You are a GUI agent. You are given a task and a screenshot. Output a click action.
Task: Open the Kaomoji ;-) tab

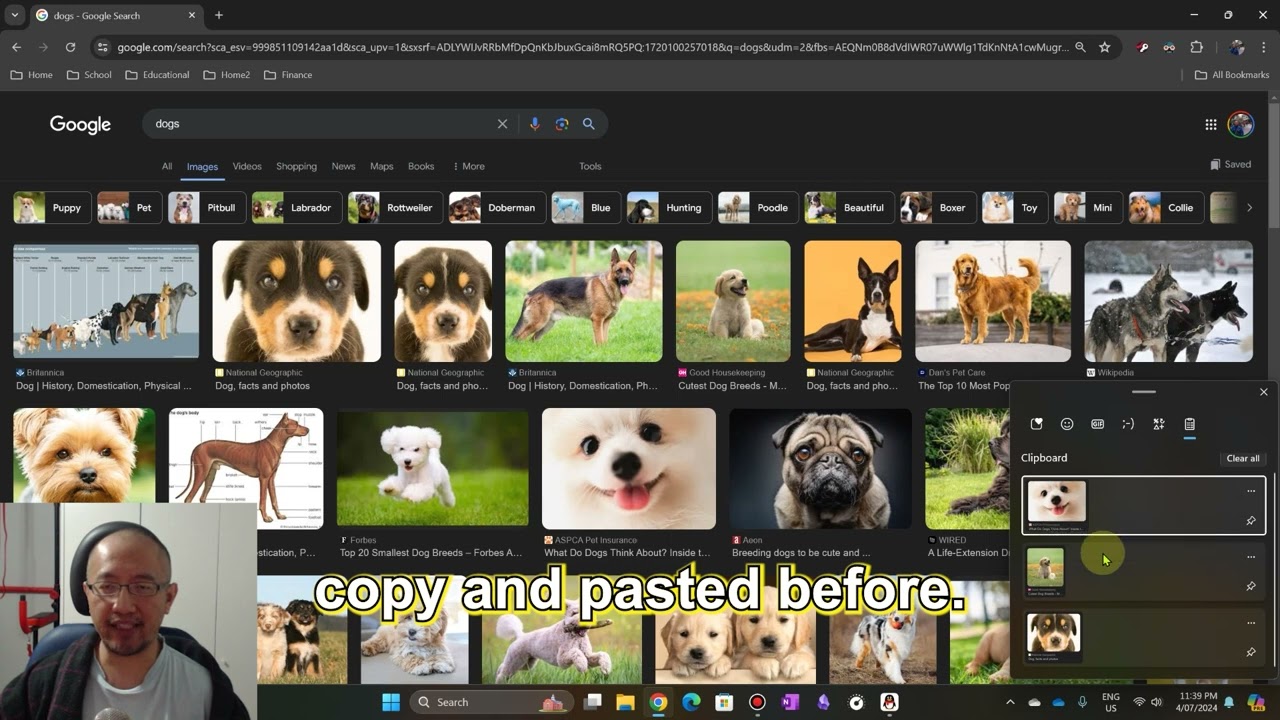coord(1128,424)
